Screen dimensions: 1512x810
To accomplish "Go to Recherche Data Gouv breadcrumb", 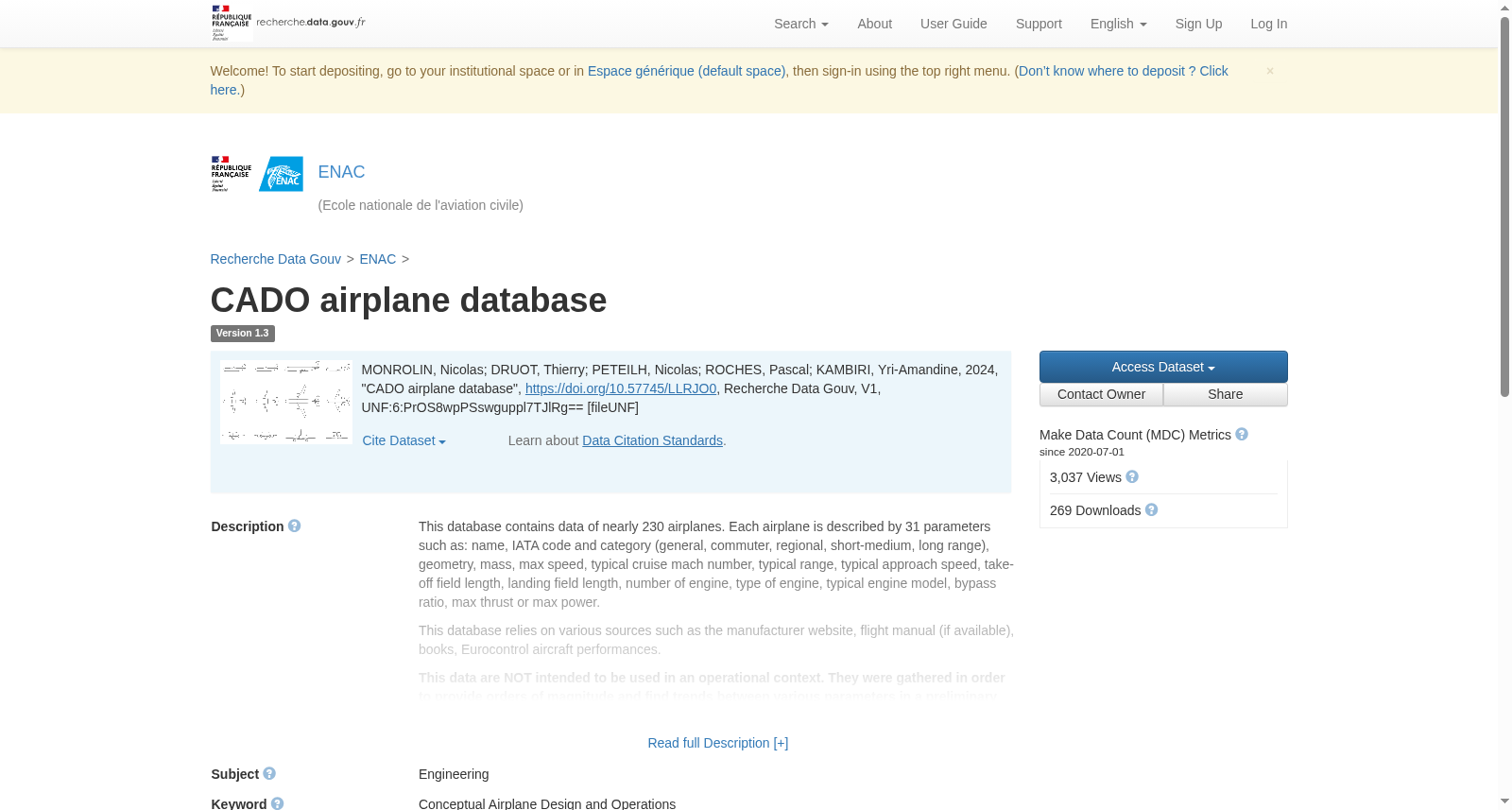I will pyautogui.click(x=275, y=259).
